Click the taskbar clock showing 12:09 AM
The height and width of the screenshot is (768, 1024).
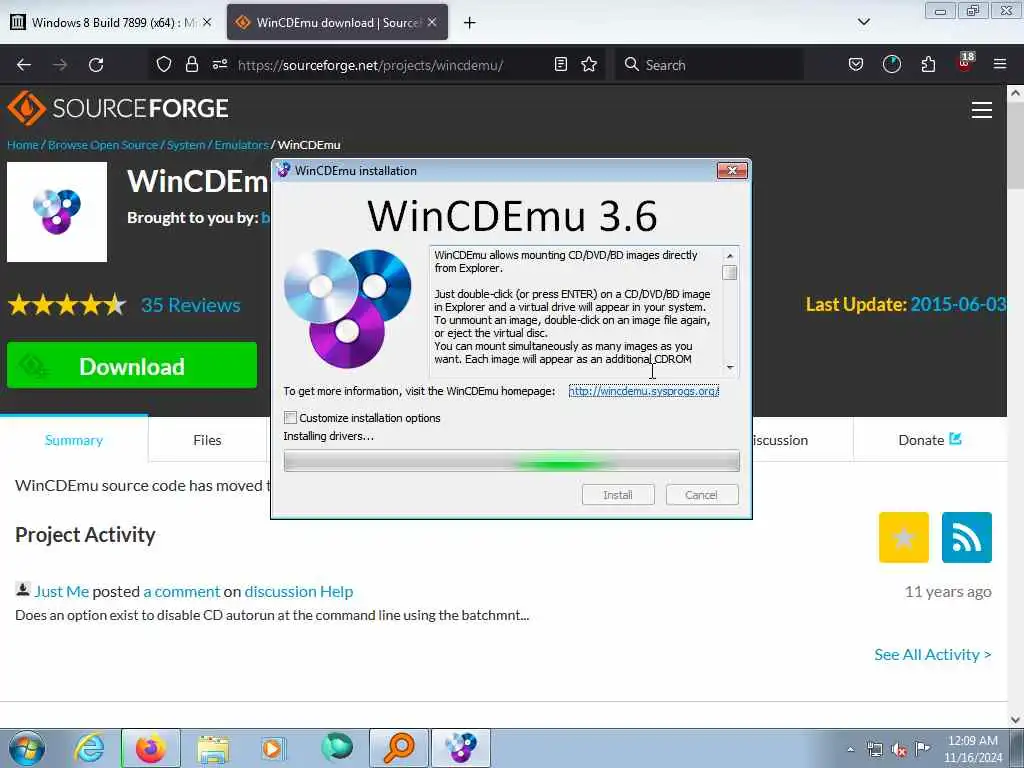972,748
